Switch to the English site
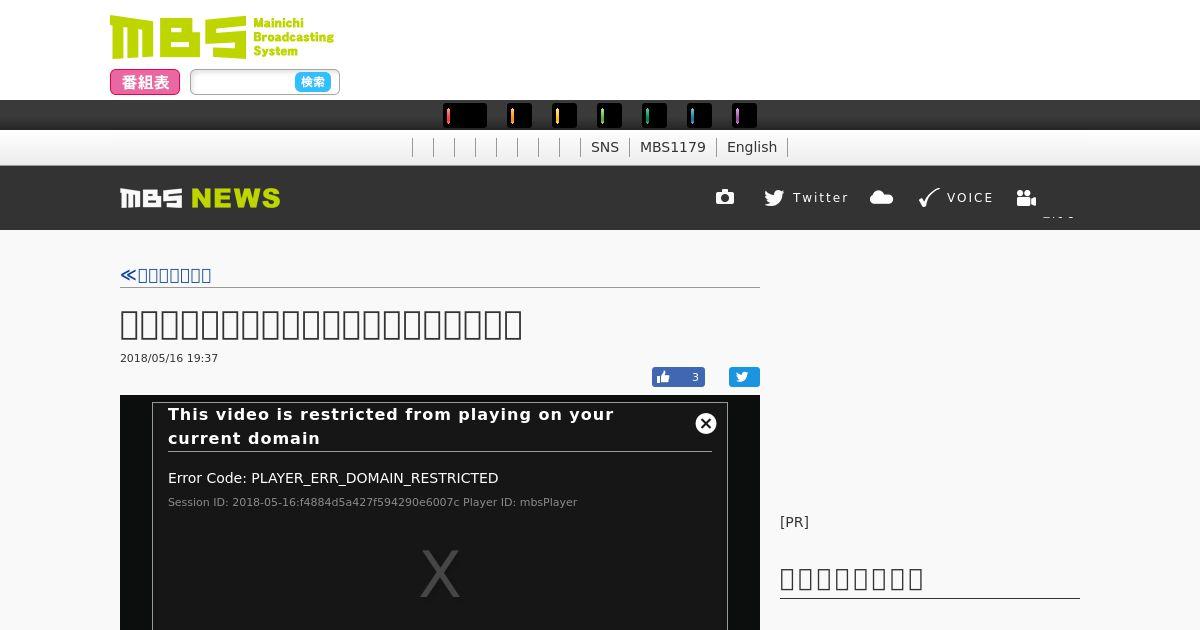This screenshot has width=1200, height=630. 752,147
